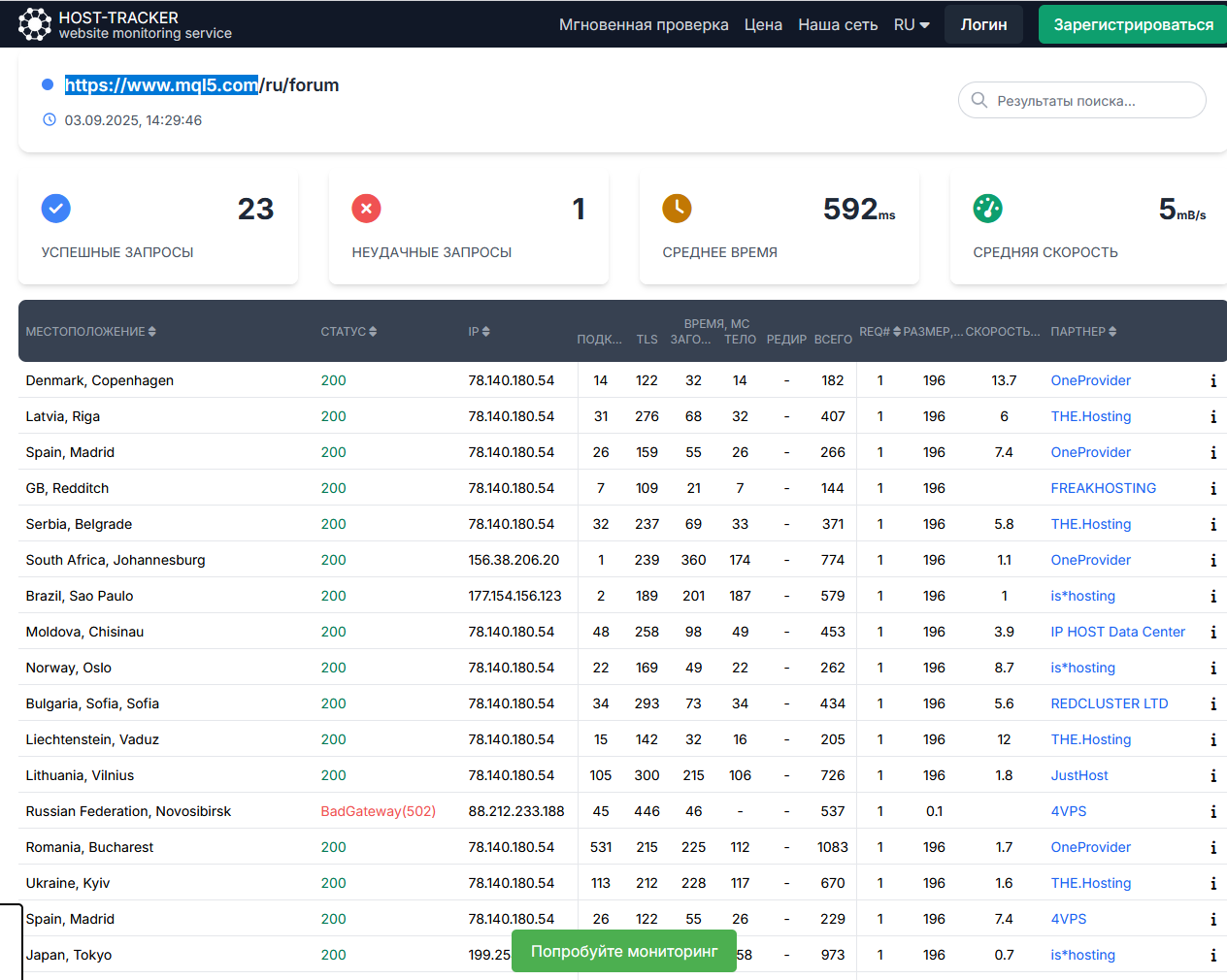Click date 03.09.2025, 14:29:46 text
Screen dimensions: 1227x980
[133, 120]
